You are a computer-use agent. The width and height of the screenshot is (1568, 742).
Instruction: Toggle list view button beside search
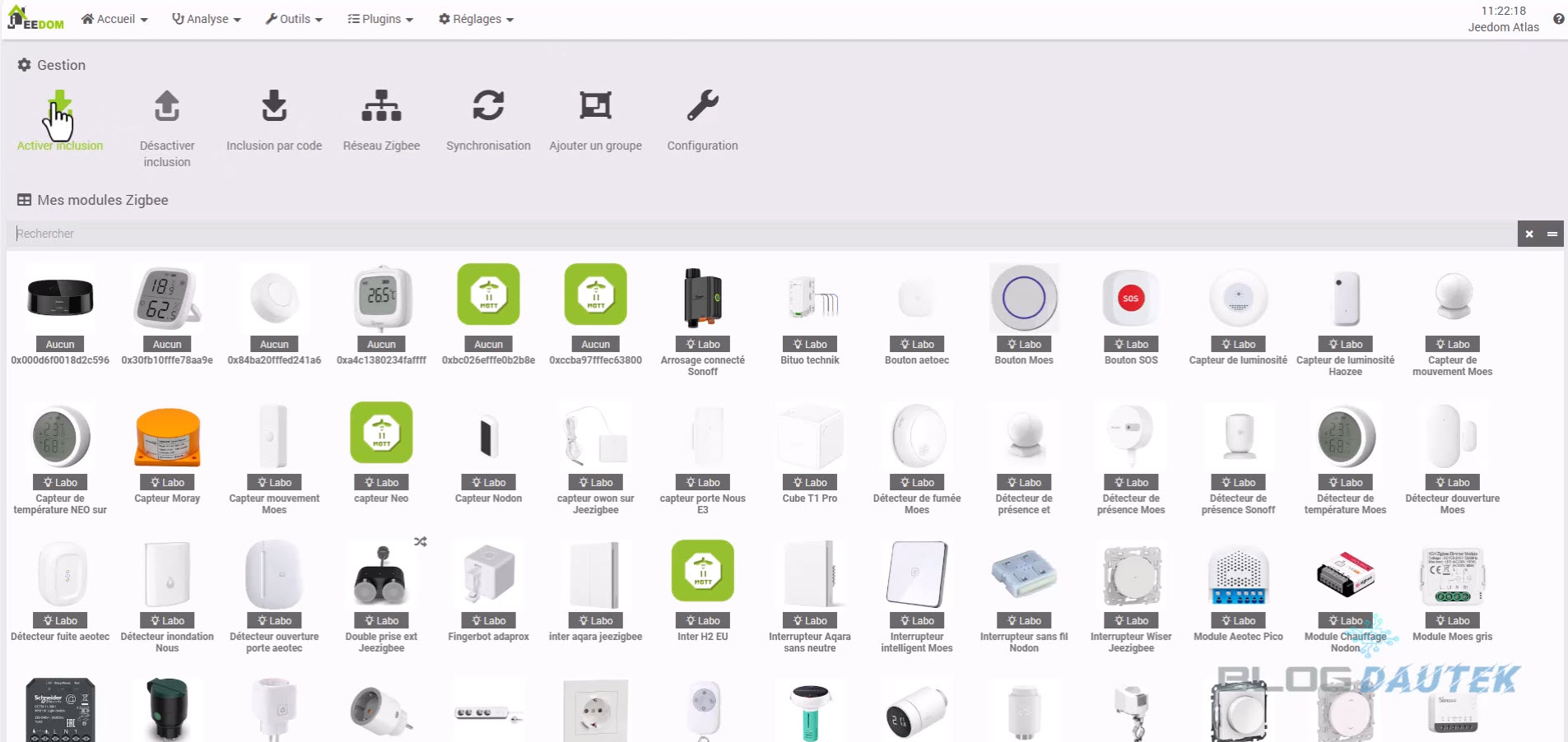point(1552,234)
